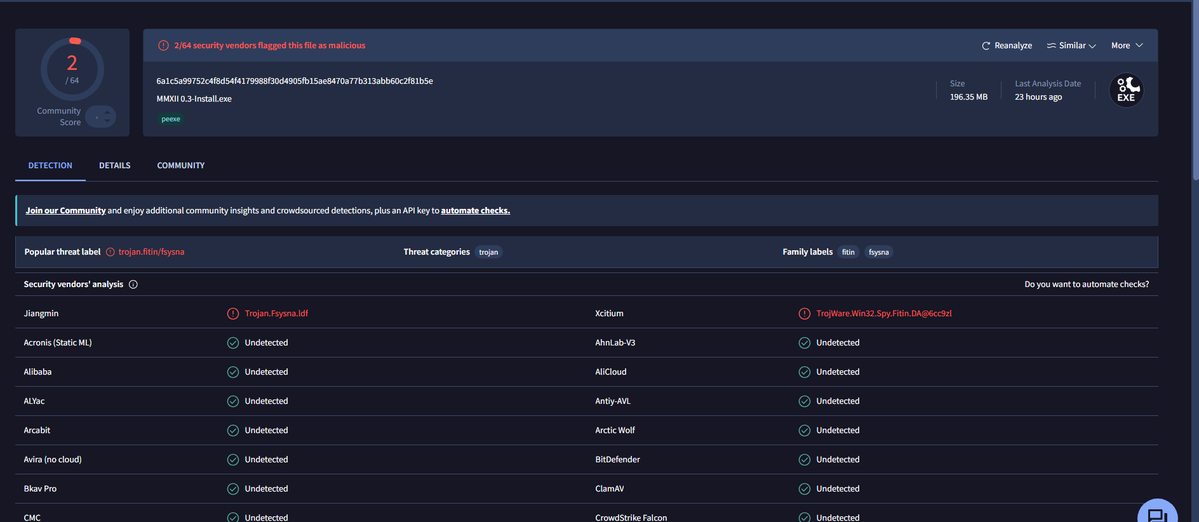
Task: Click the trojan threat category tag
Action: pos(489,251)
